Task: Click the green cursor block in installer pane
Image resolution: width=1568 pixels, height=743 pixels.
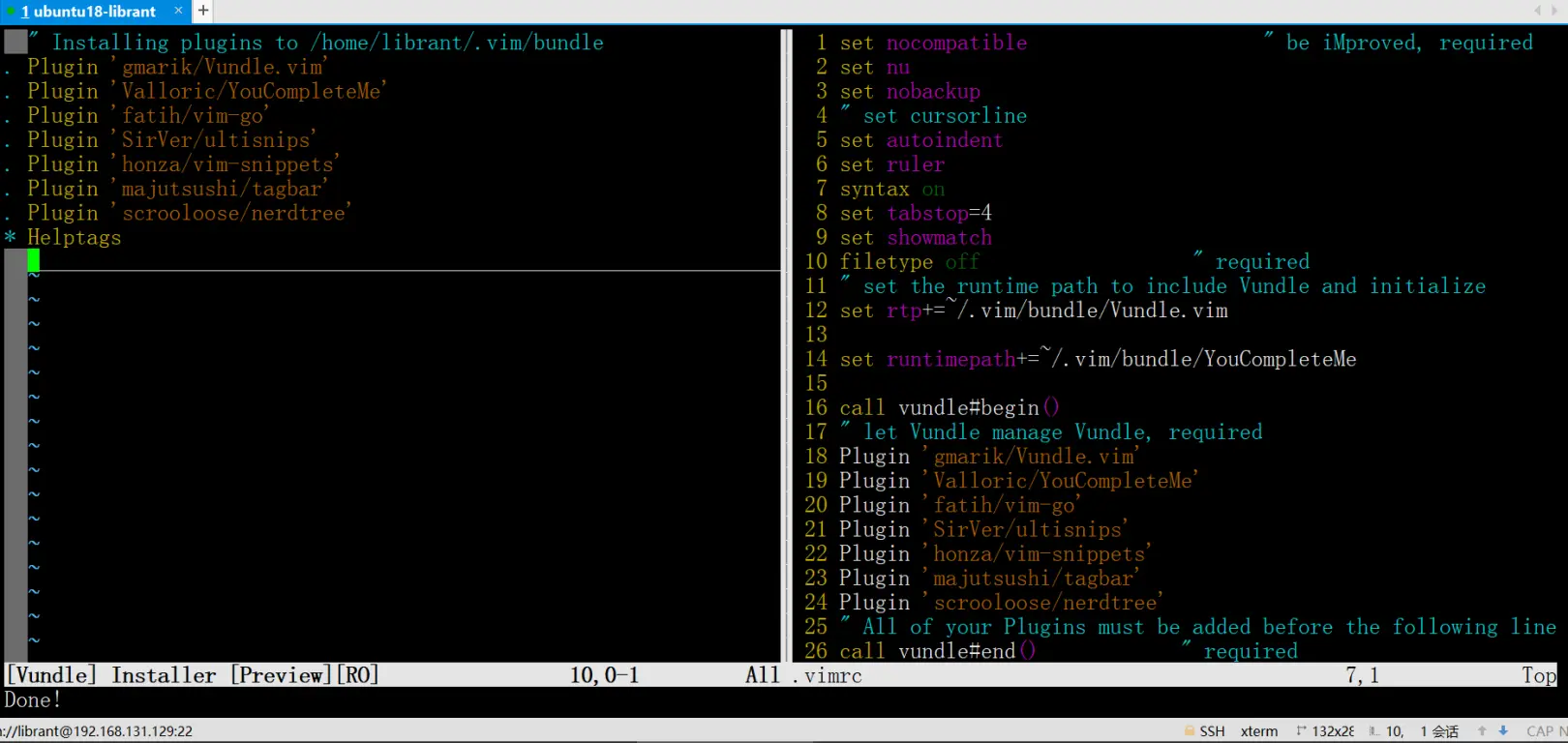Action: coord(34,260)
